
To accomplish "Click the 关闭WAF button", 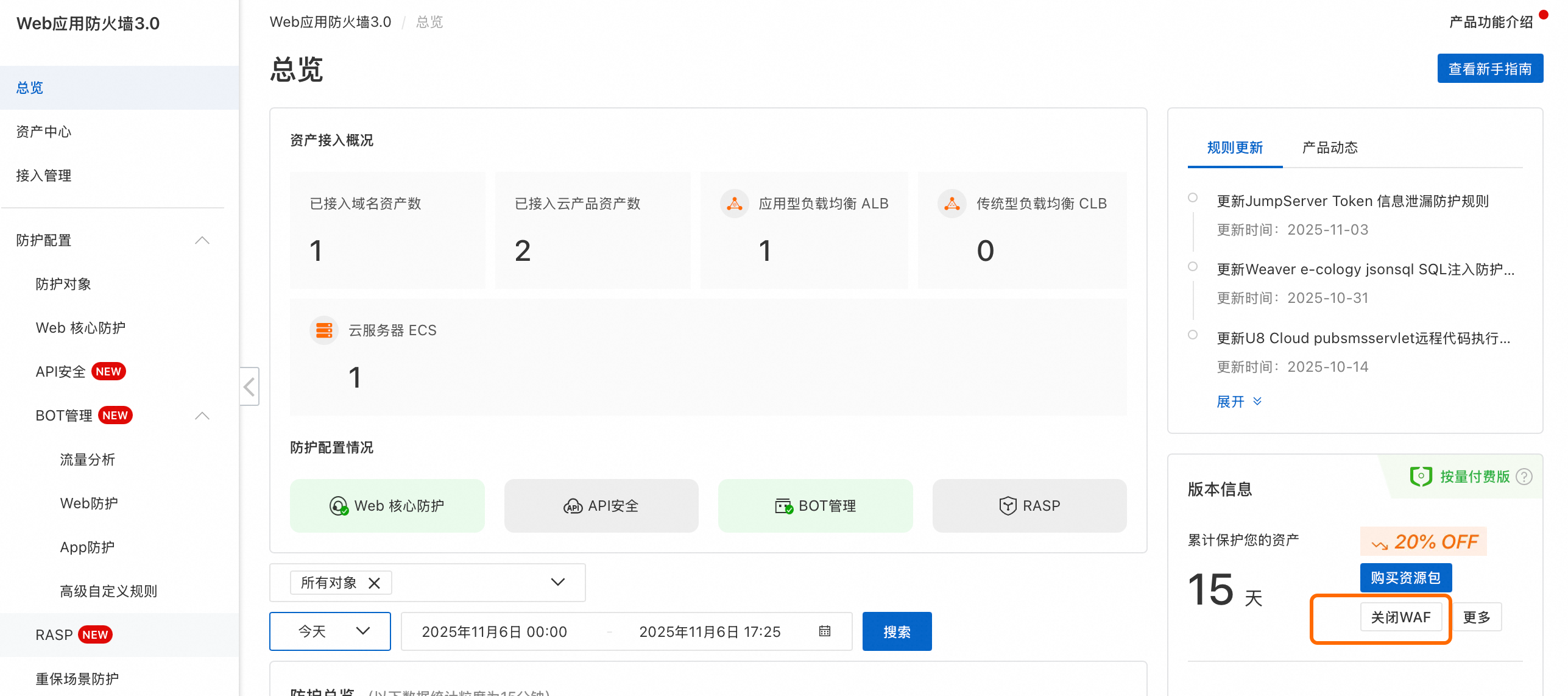I will coord(1400,617).
